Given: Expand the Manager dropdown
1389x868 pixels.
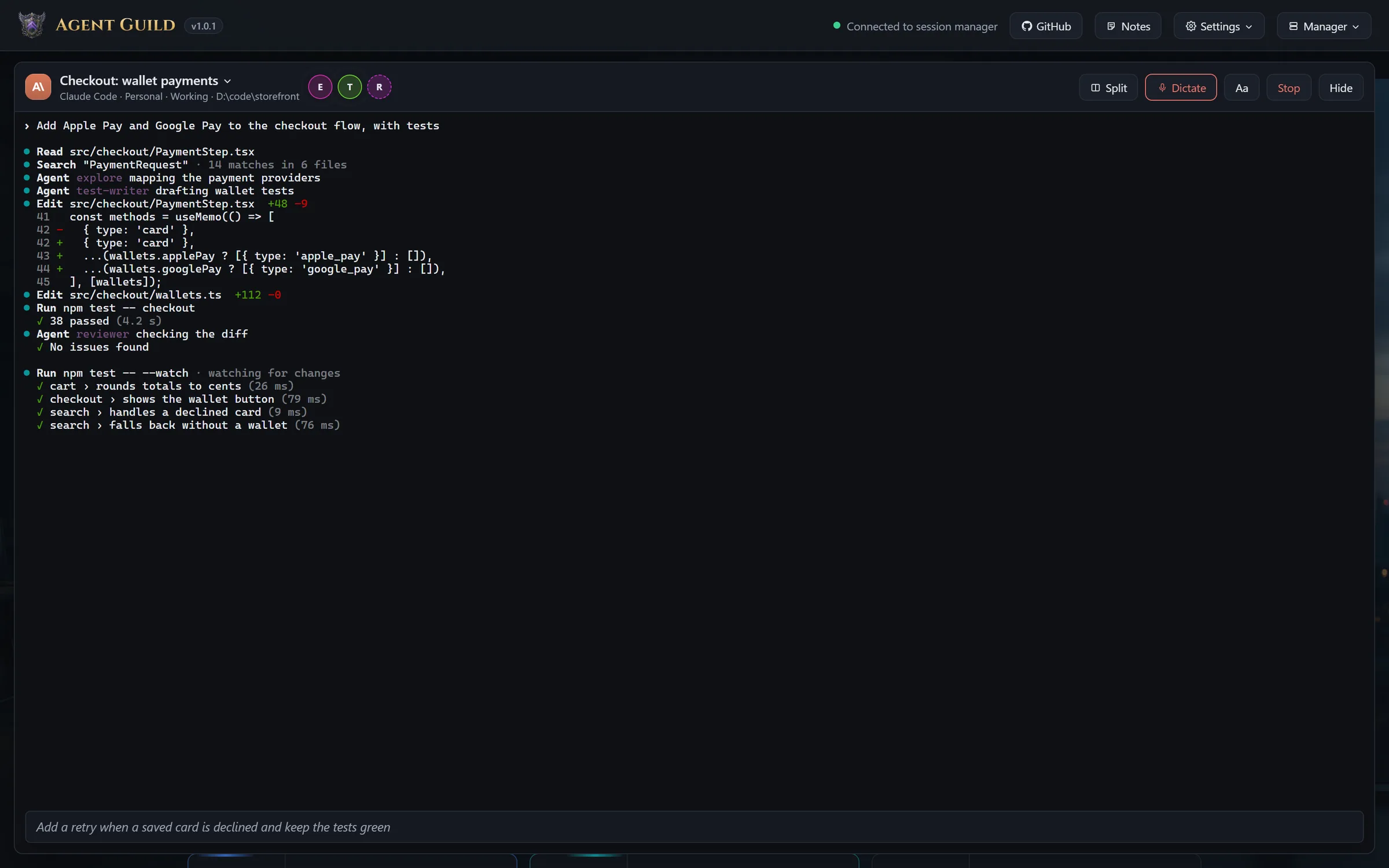Looking at the screenshot, I should tap(1324, 26).
